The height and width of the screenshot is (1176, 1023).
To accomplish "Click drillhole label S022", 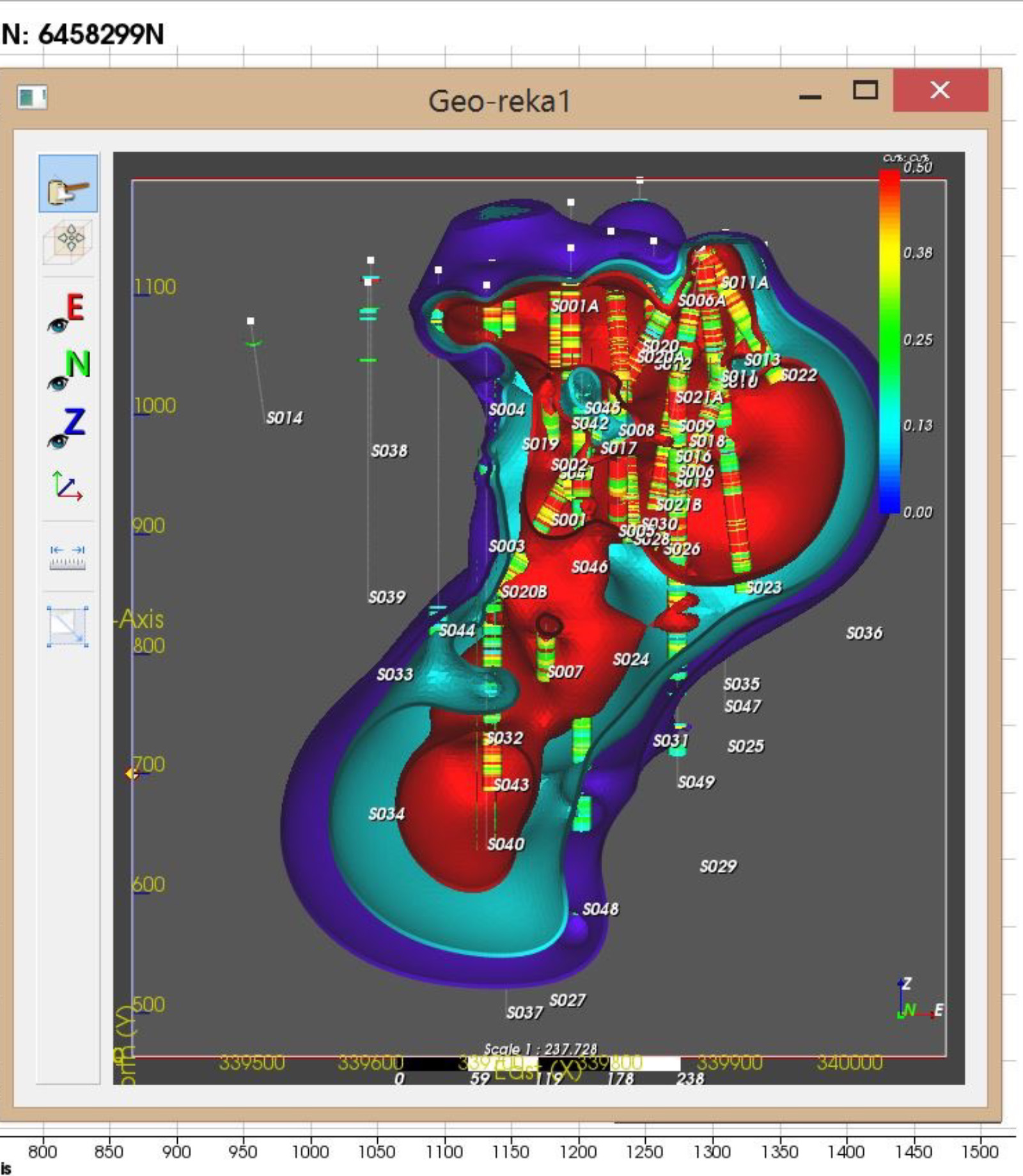I will [799, 375].
